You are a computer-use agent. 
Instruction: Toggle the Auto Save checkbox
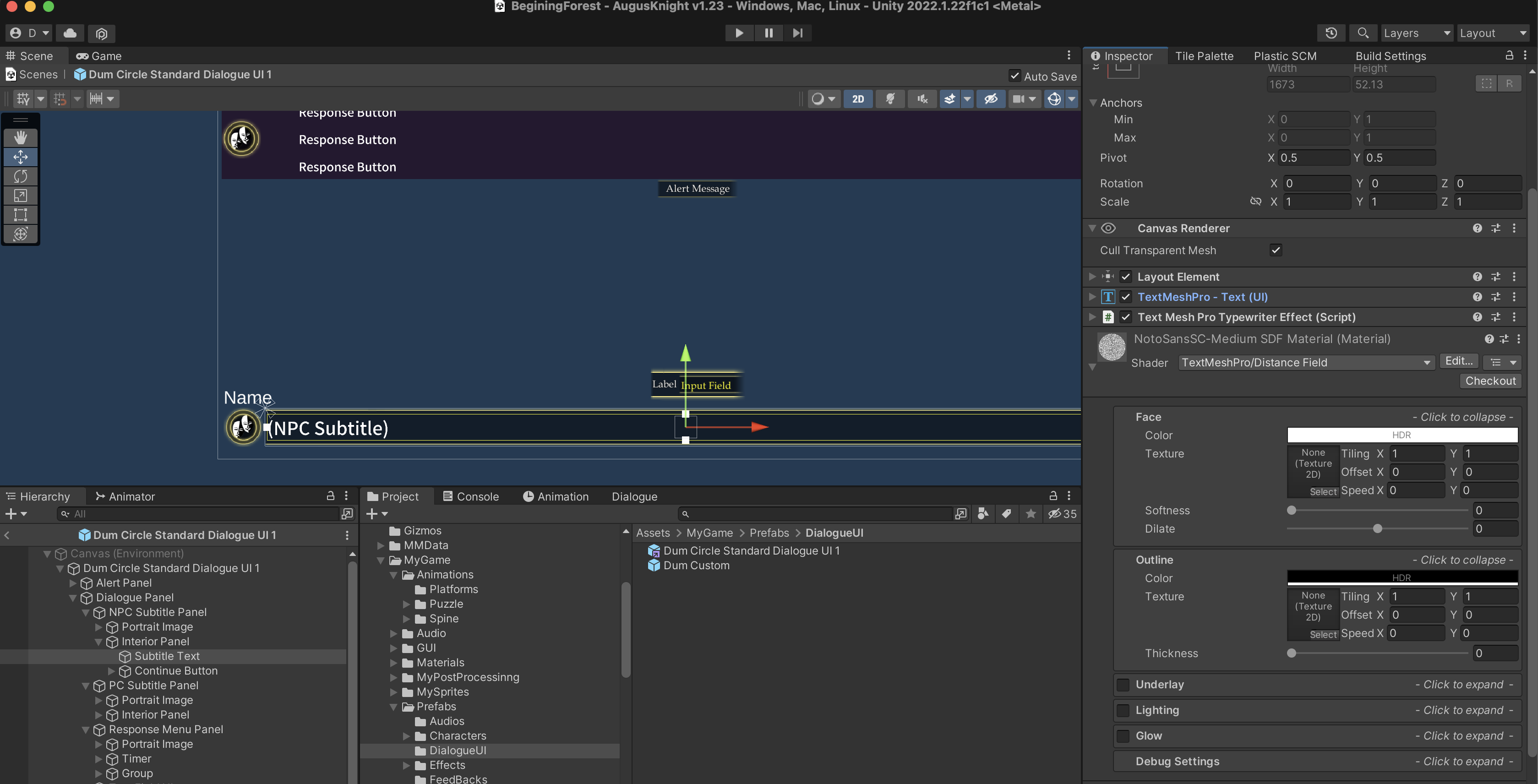pyautogui.click(x=1014, y=76)
